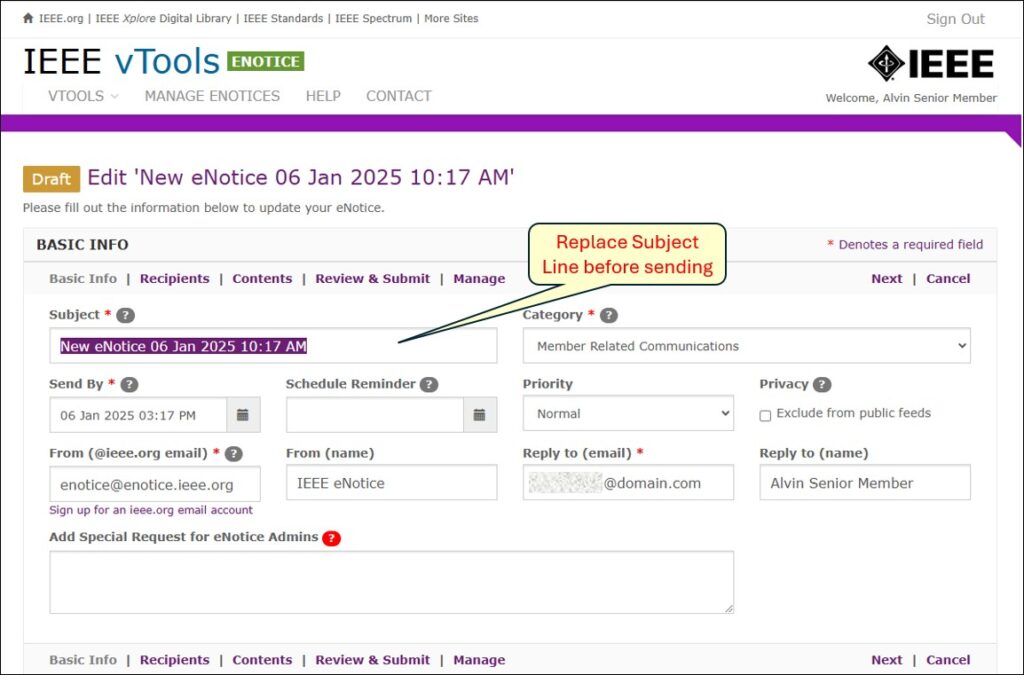This screenshot has width=1024, height=675.
Task: Click the Edit 'New eNotice' page heading
Action: click(x=301, y=178)
